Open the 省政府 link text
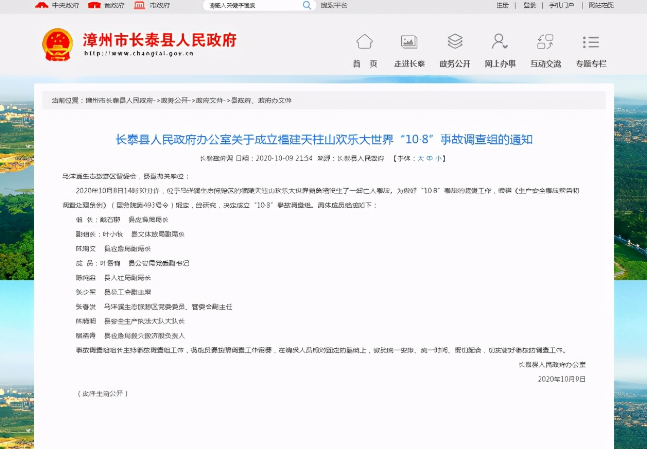 pos(114,5)
